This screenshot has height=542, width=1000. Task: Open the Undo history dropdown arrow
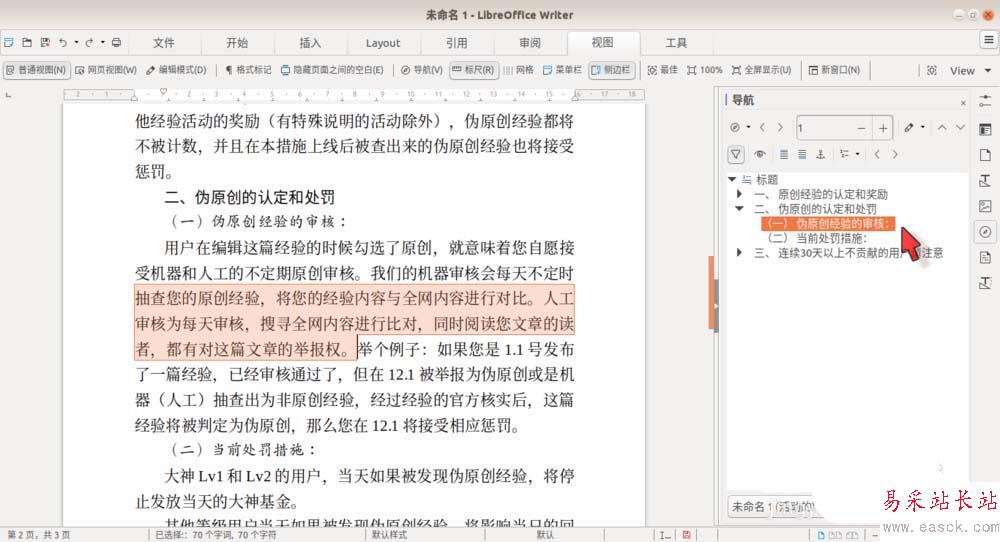point(76,43)
